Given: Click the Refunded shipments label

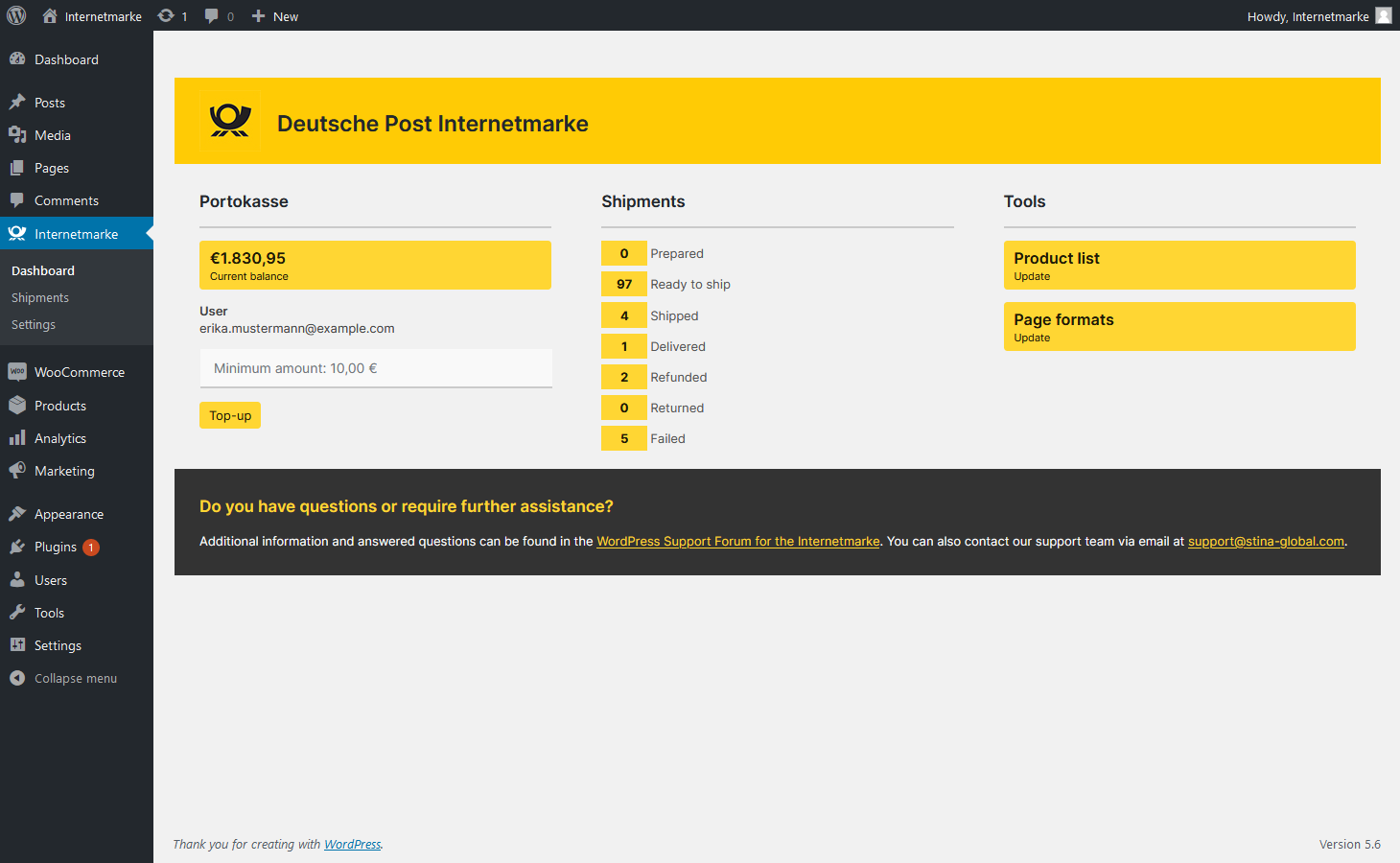Looking at the screenshot, I should pos(679,377).
